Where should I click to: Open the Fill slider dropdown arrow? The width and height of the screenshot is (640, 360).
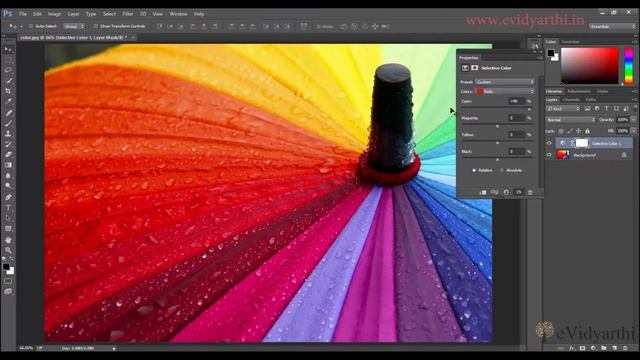coord(633,131)
